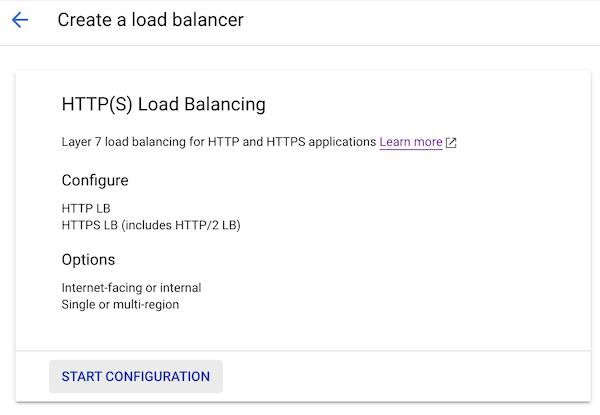
Task: Click the "Single or multi-region" option text
Action: pyautogui.click(x=120, y=304)
